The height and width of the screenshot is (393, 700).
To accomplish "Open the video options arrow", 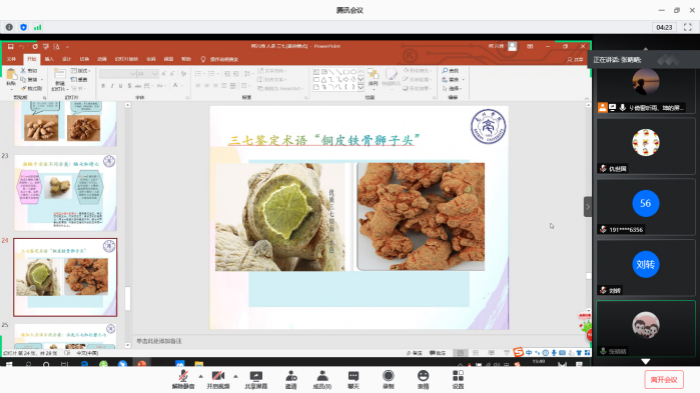I will (x=235, y=376).
